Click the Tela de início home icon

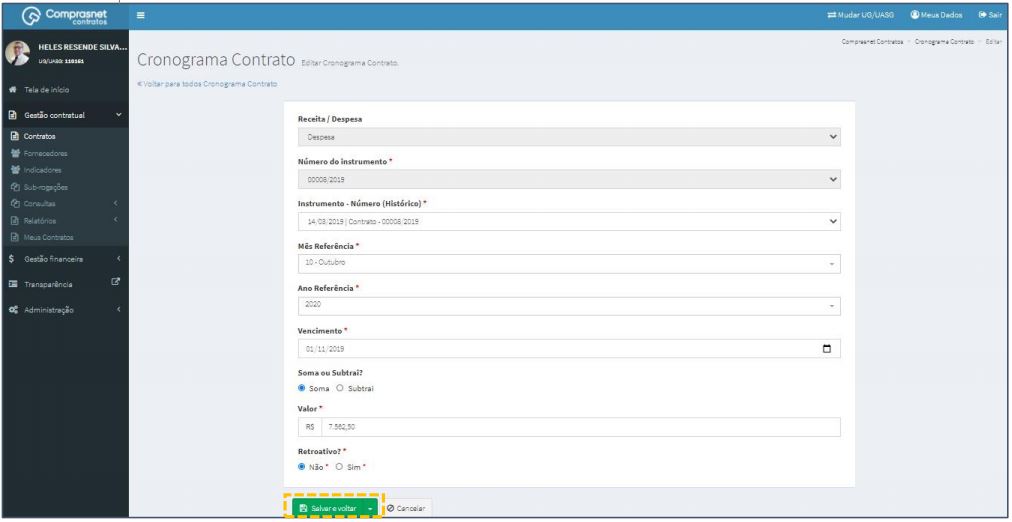pos(12,90)
